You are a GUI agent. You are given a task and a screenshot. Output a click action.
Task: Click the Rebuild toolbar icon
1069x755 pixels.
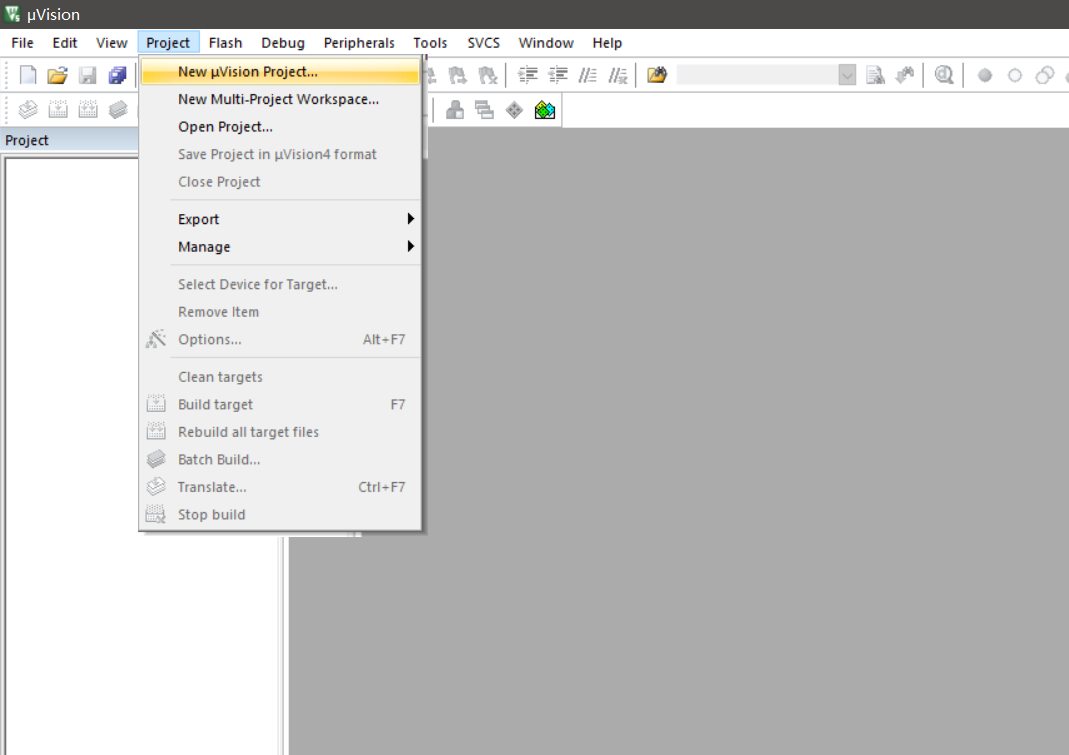[87, 109]
